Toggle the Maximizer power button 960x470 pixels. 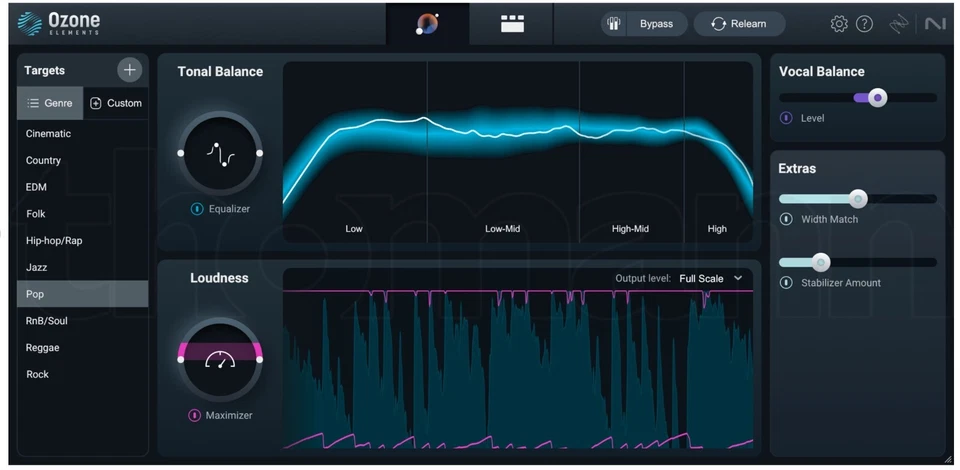[x=194, y=416]
